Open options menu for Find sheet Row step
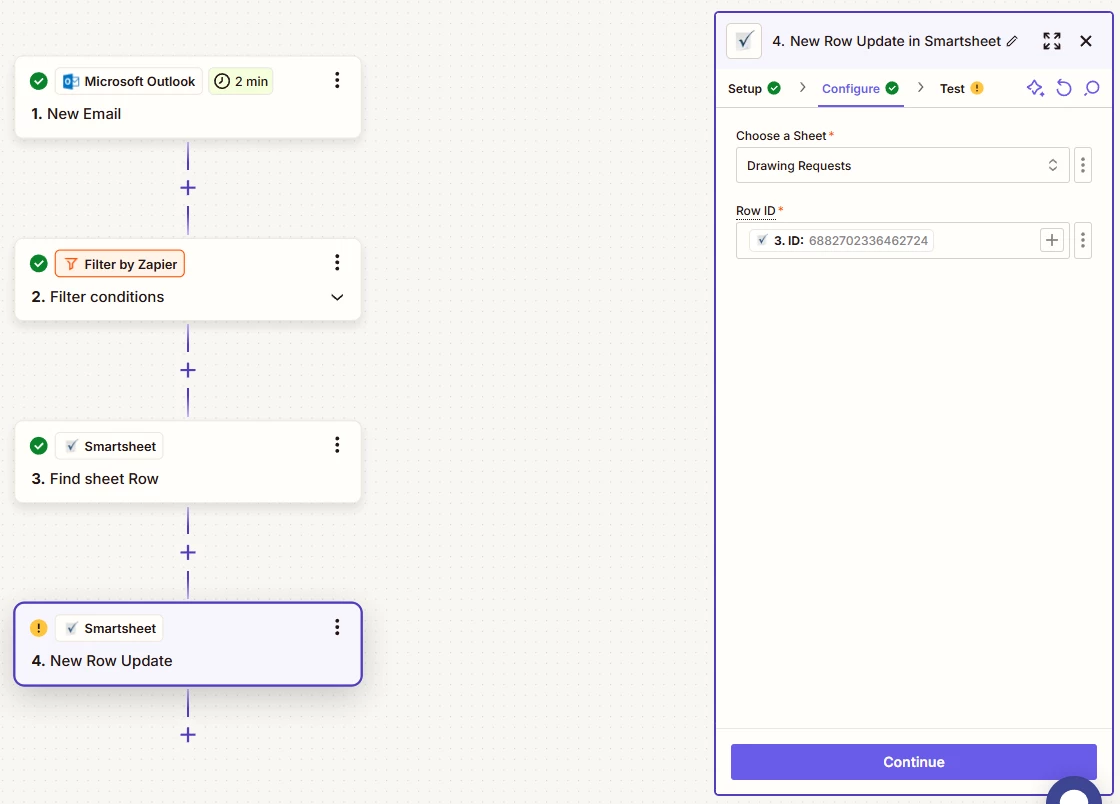This screenshot has width=1120, height=804. click(x=337, y=445)
